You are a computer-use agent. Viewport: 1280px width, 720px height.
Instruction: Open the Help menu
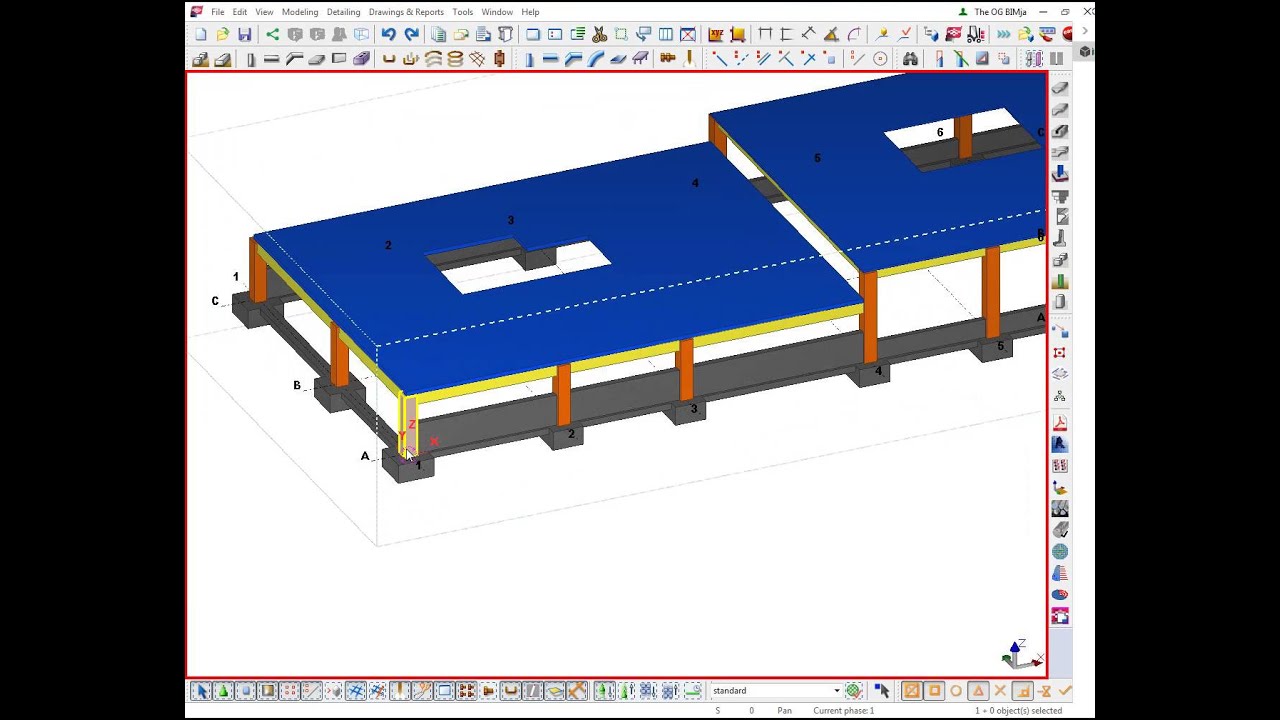[x=530, y=12]
